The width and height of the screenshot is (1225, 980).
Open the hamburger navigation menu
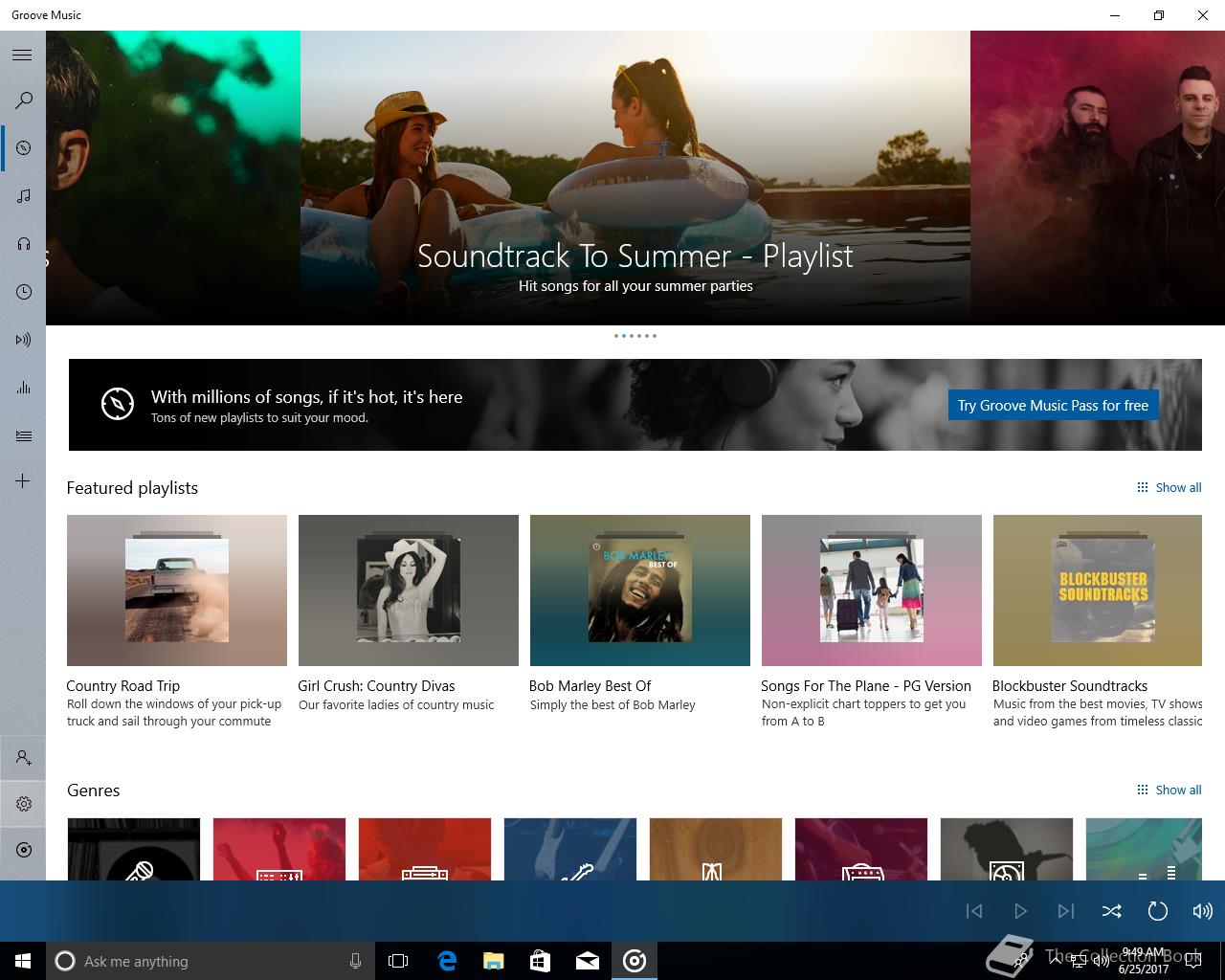[x=22, y=55]
